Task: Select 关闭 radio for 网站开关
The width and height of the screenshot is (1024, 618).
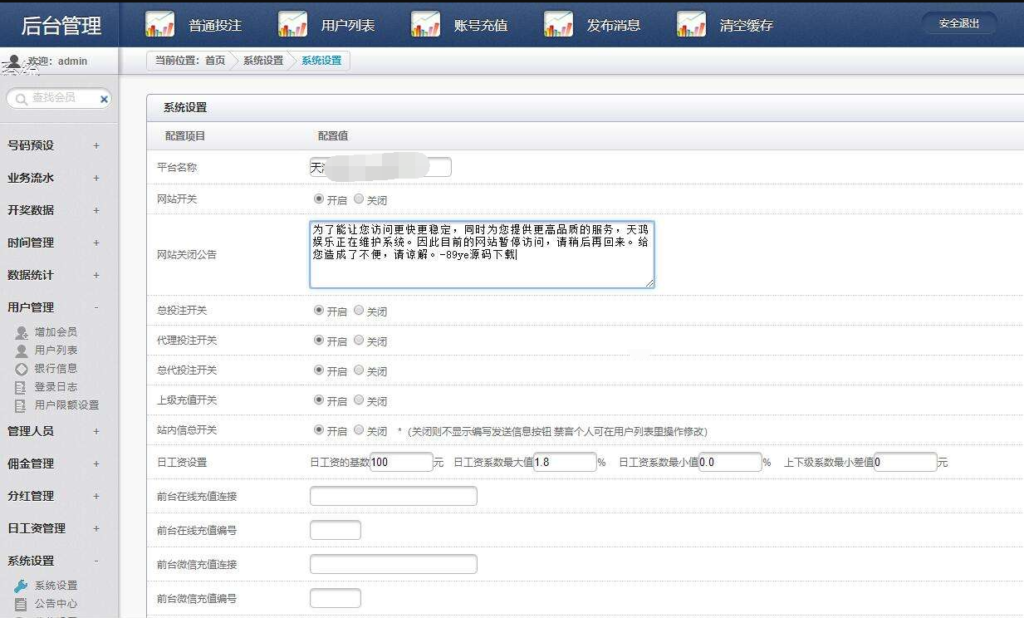Action: (359, 200)
